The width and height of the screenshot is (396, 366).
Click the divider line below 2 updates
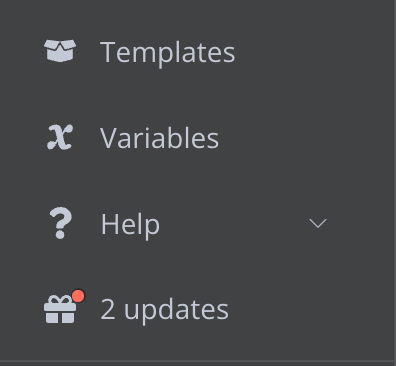pos(197,361)
